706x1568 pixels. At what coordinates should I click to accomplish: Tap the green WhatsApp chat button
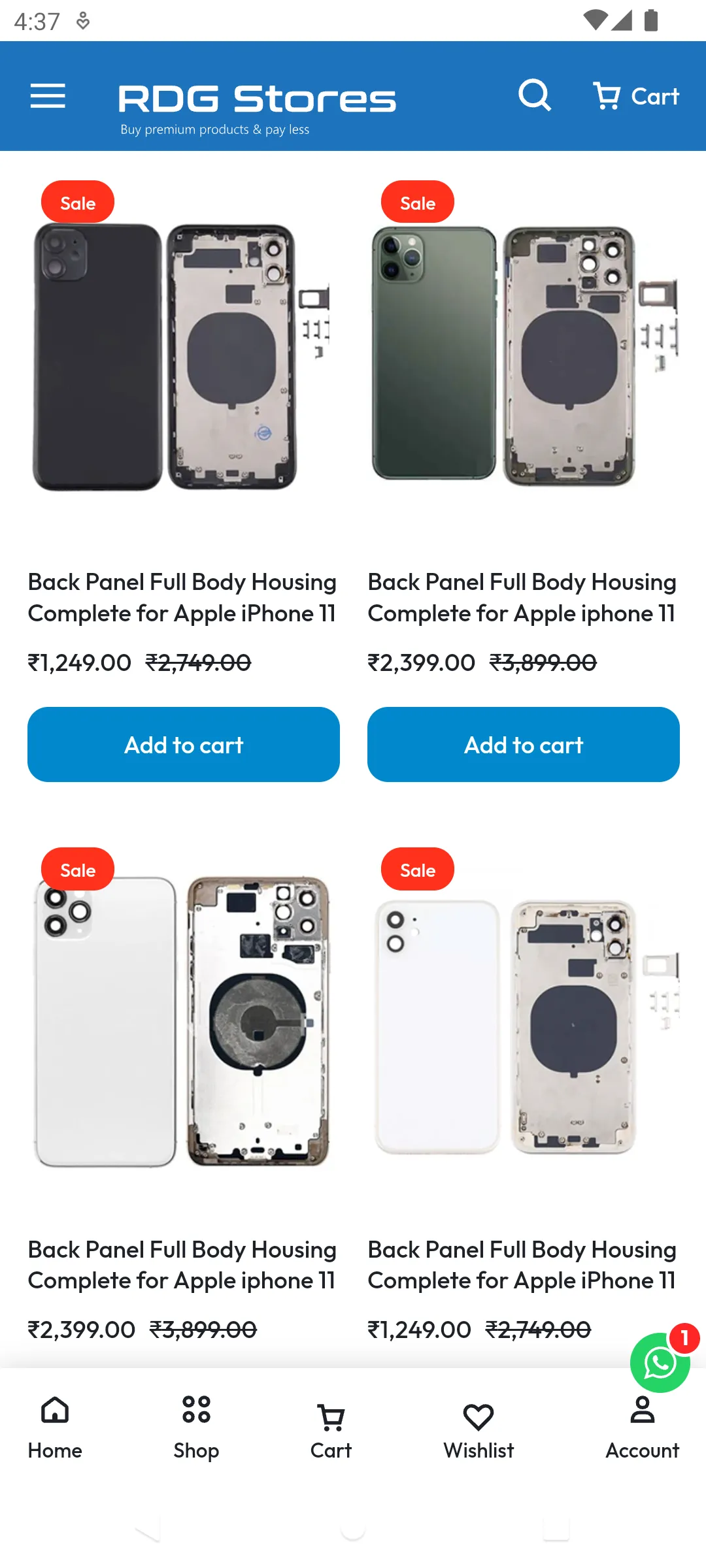[x=660, y=1362]
